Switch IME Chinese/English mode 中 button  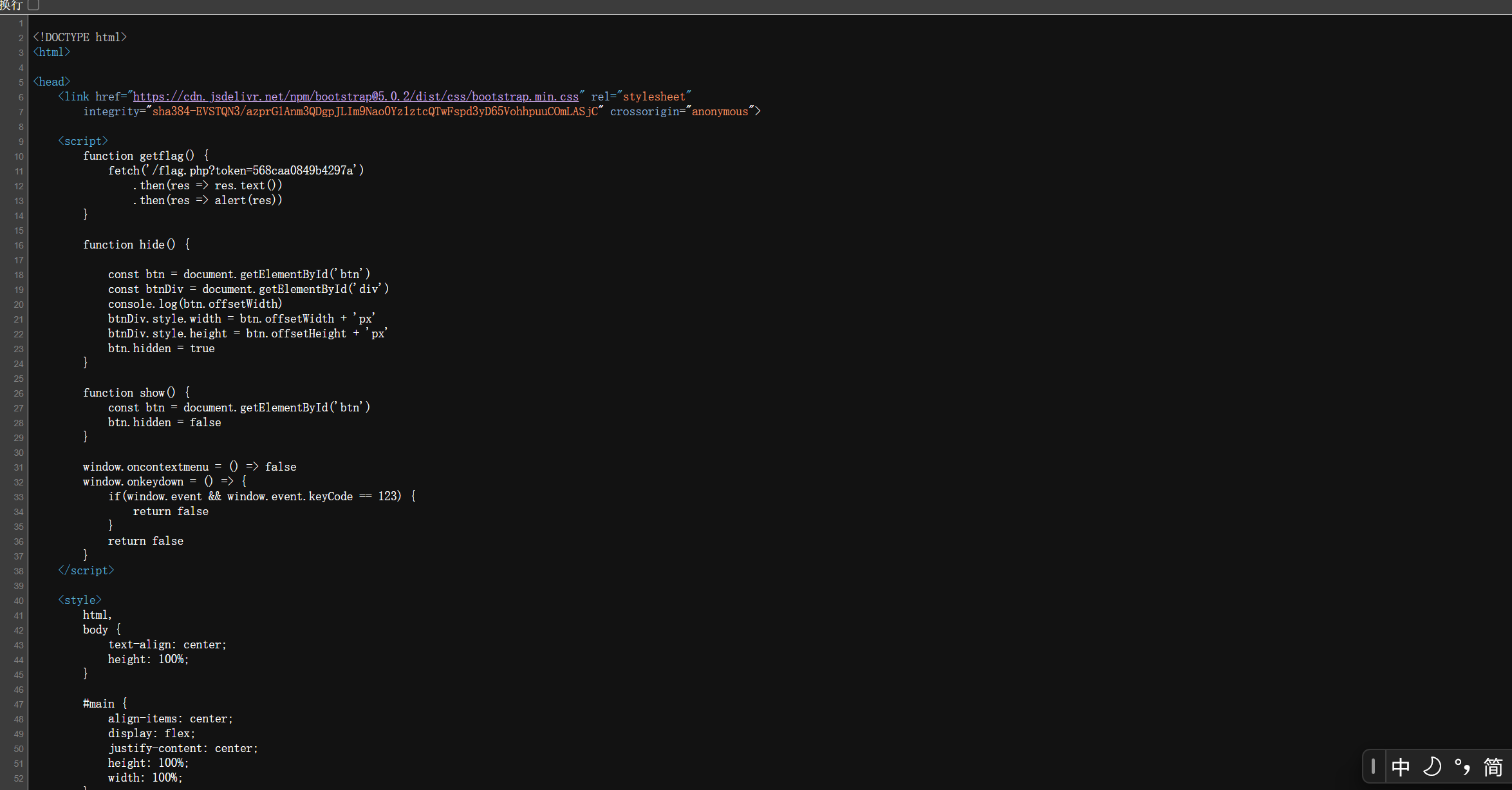[1400, 767]
